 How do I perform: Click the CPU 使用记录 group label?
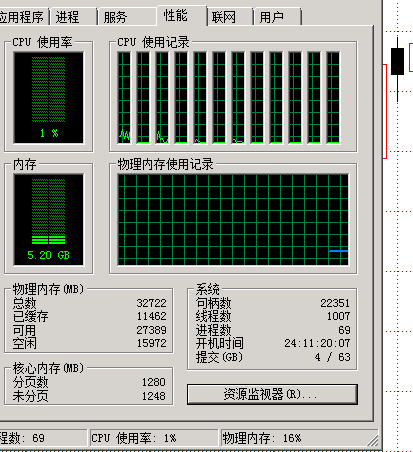153,42
